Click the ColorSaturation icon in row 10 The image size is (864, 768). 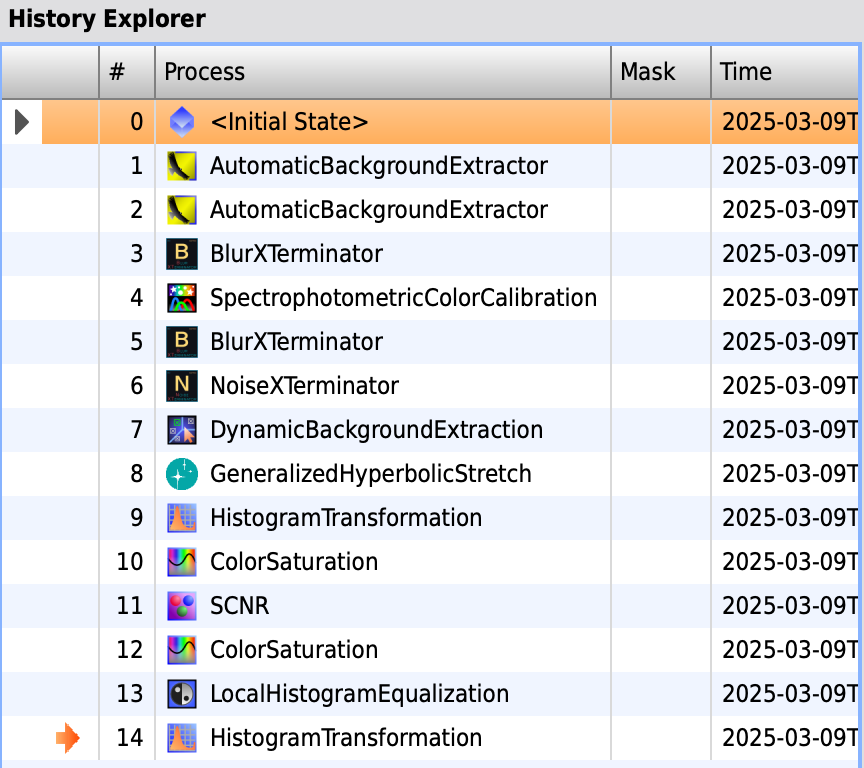point(182,562)
